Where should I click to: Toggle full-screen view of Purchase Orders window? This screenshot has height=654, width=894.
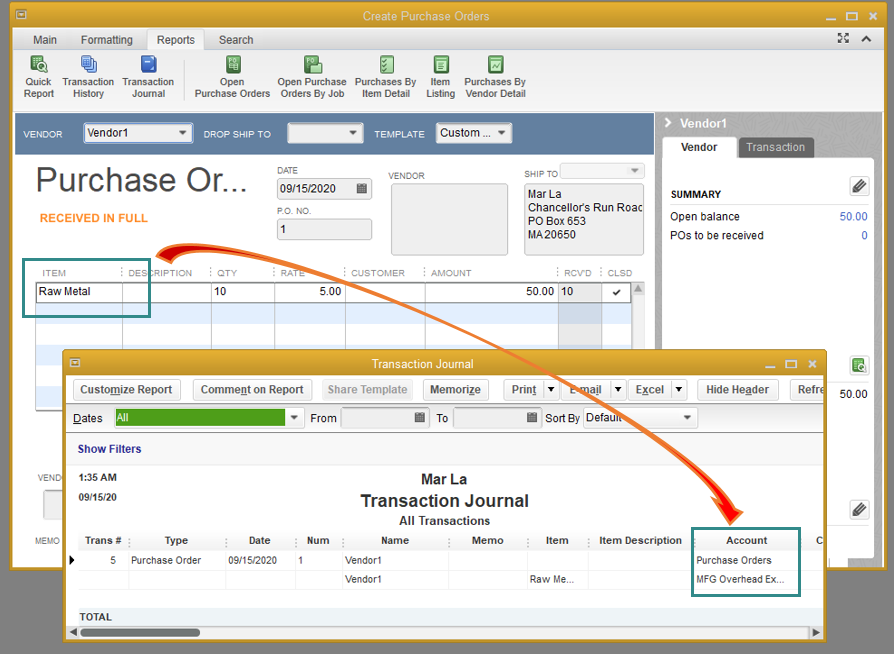843,38
